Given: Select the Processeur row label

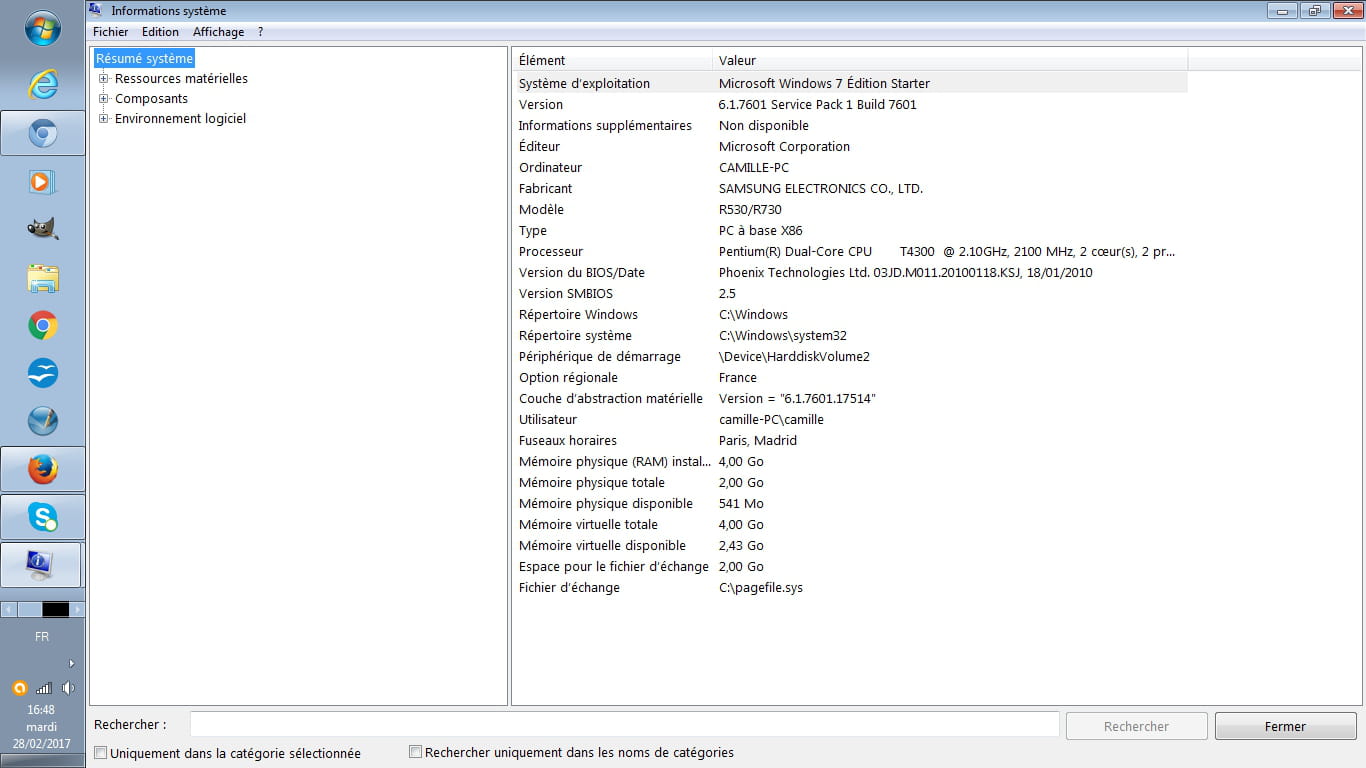Looking at the screenshot, I should click(551, 251).
